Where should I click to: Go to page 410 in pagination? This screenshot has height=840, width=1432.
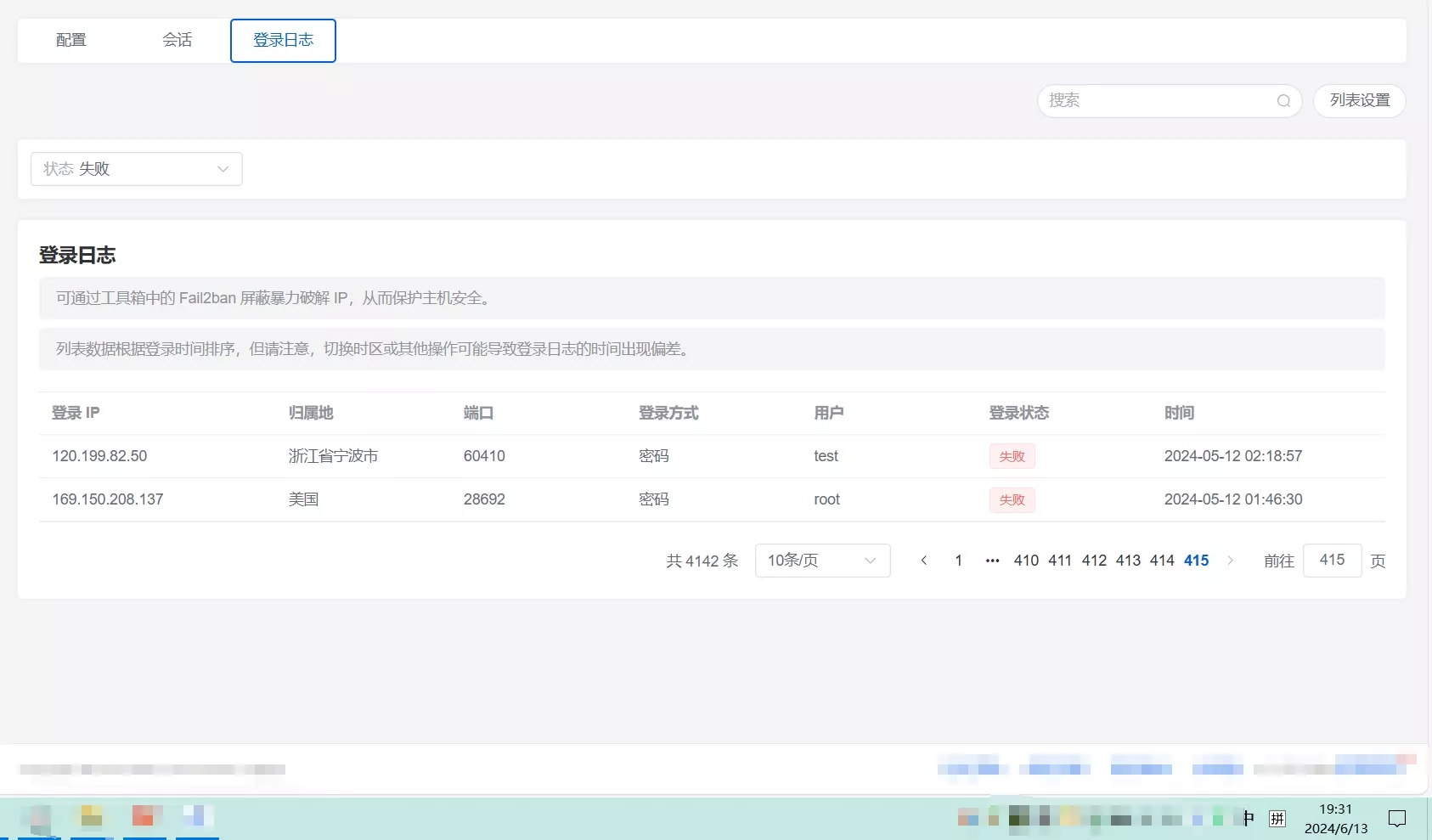click(1026, 561)
